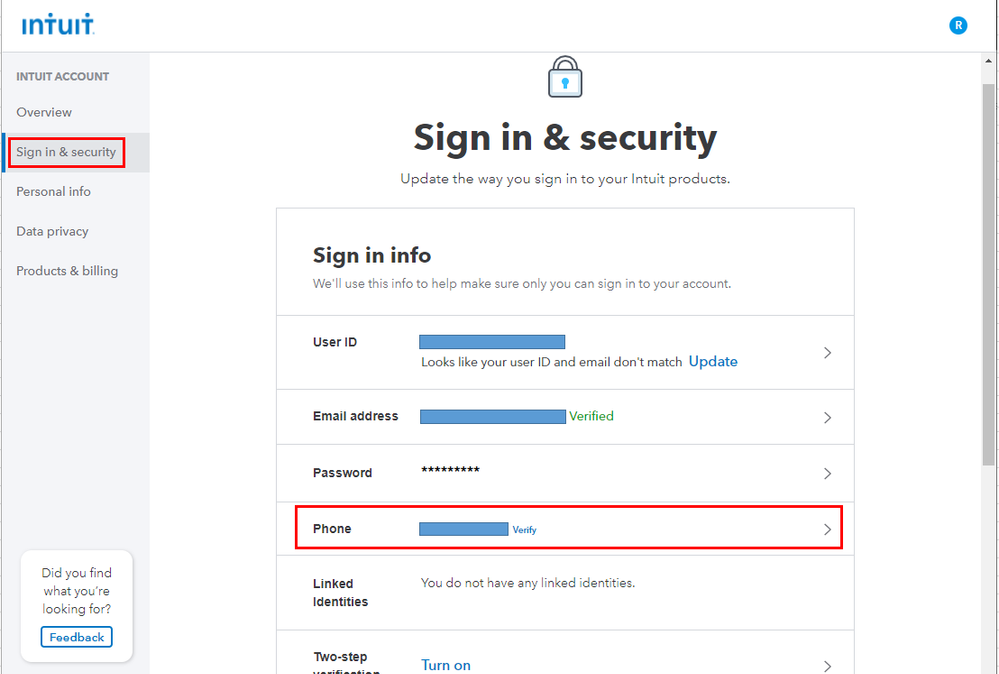Expand the Email address row chevron

[x=827, y=417]
